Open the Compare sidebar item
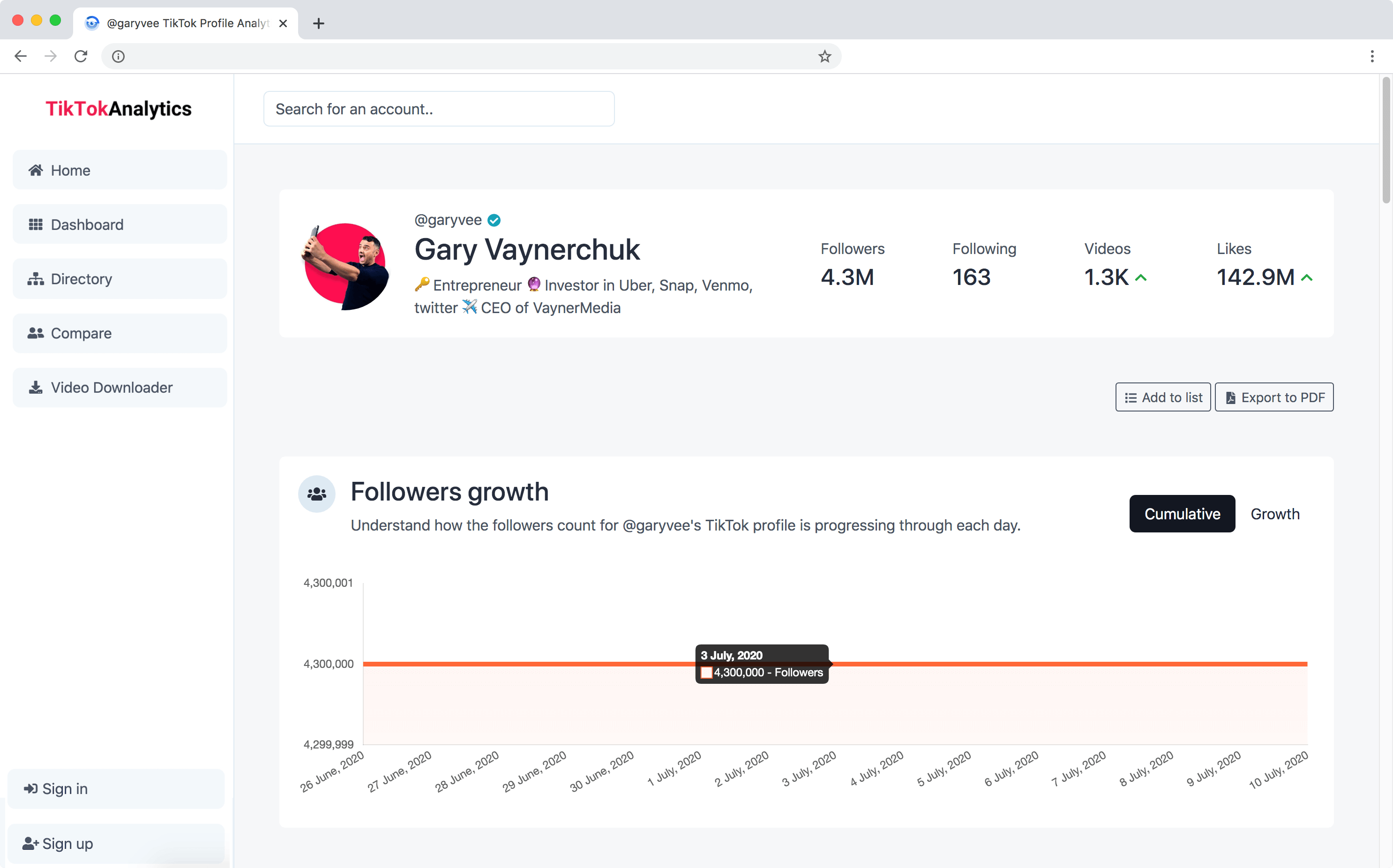This screenshot has width=1393, height=868. pos(120,333)
